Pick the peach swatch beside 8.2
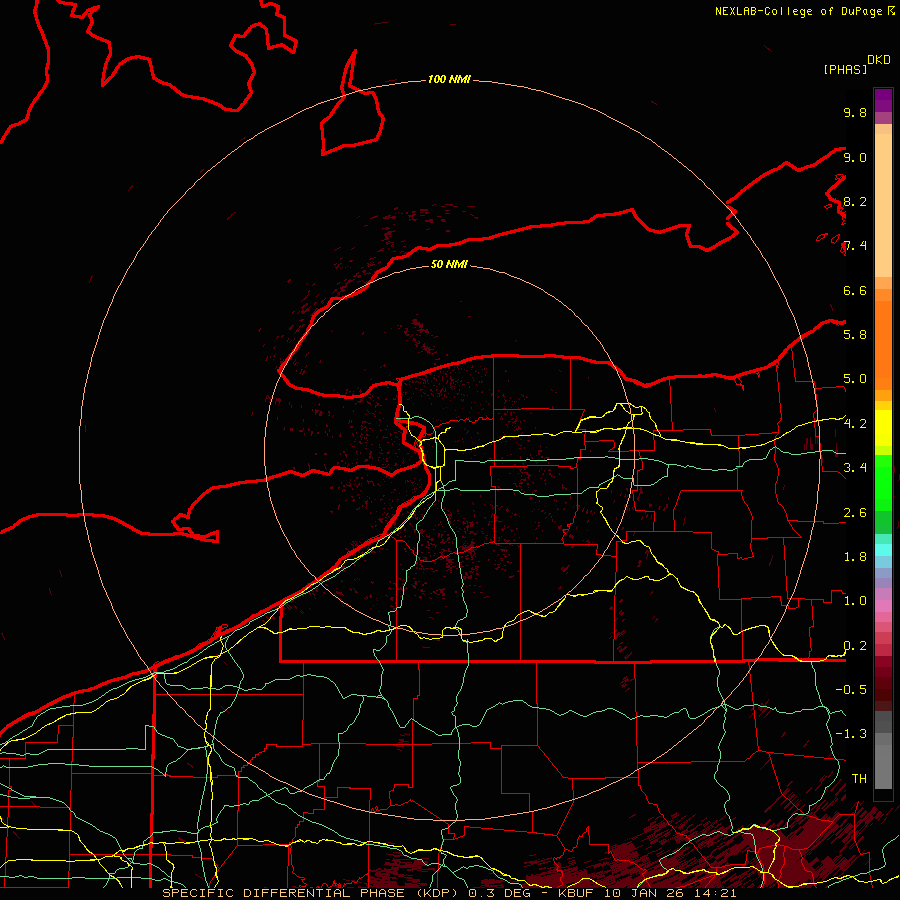 pyautogui.click(x=883, y=201)
